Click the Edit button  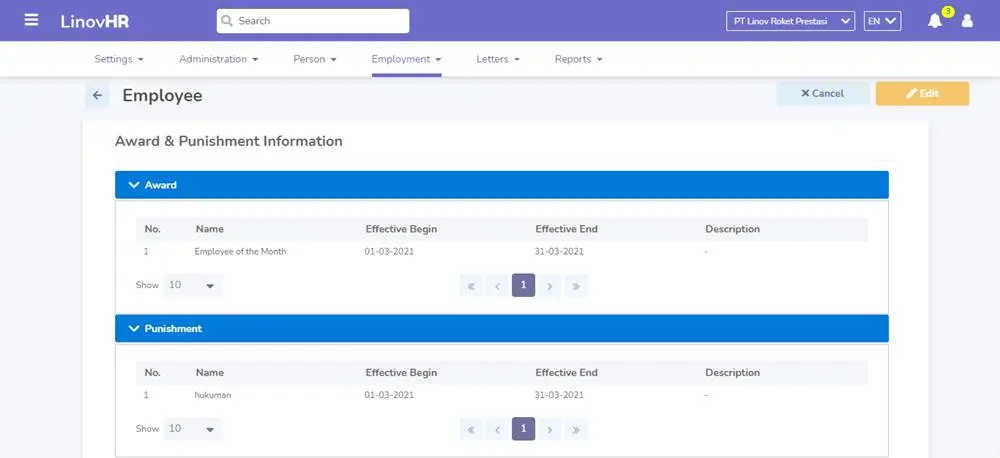(x=922, y=93)
